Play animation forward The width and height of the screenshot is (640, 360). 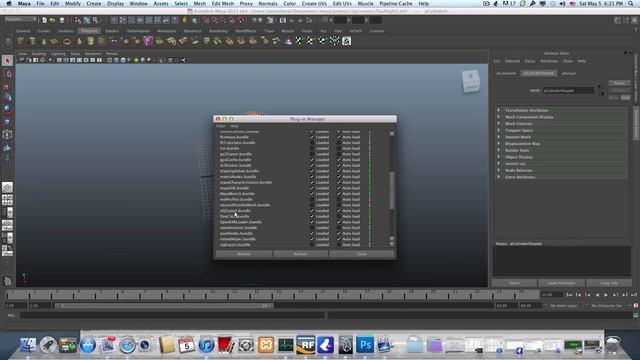[x=606, y=295]
